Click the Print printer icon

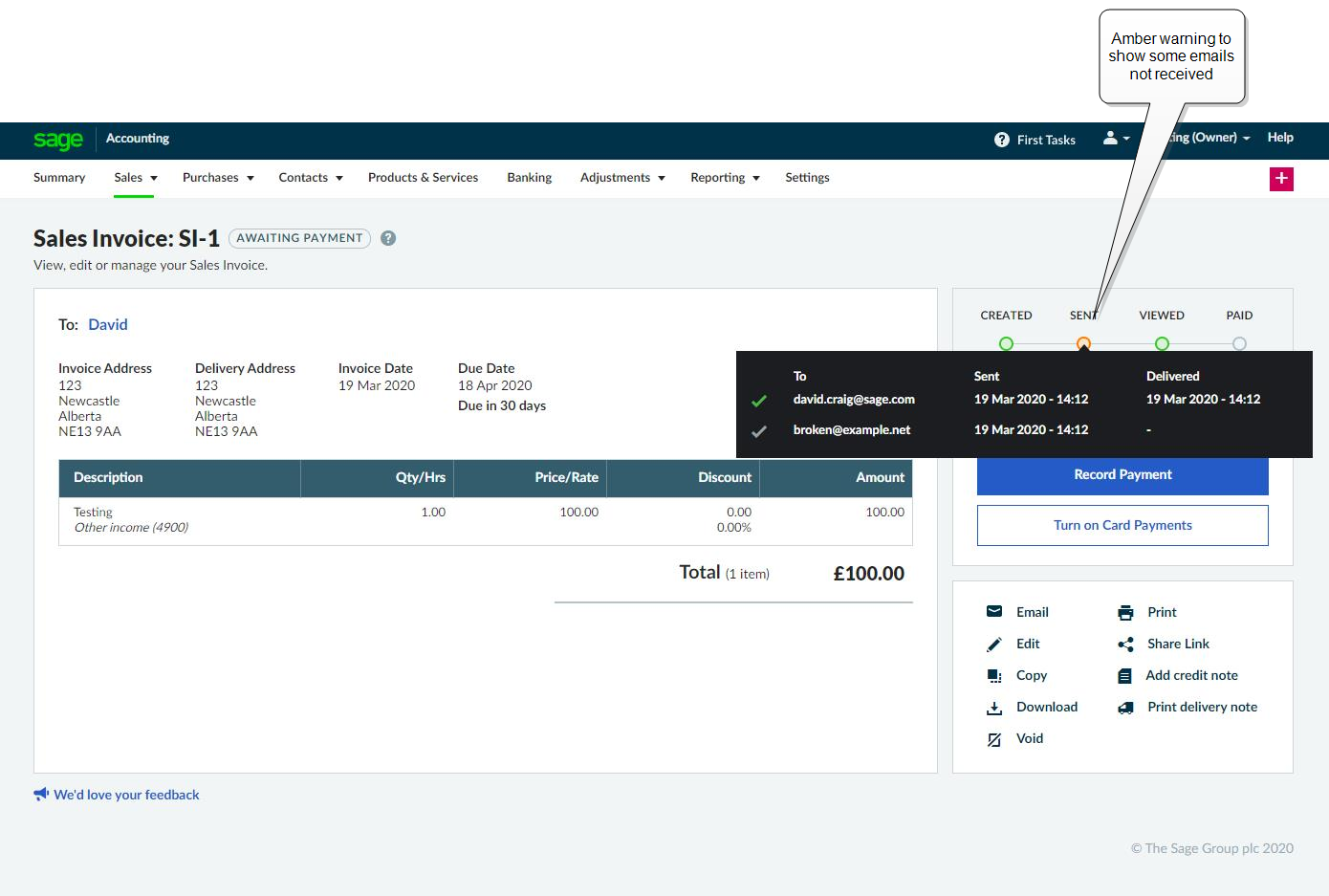1125,613
